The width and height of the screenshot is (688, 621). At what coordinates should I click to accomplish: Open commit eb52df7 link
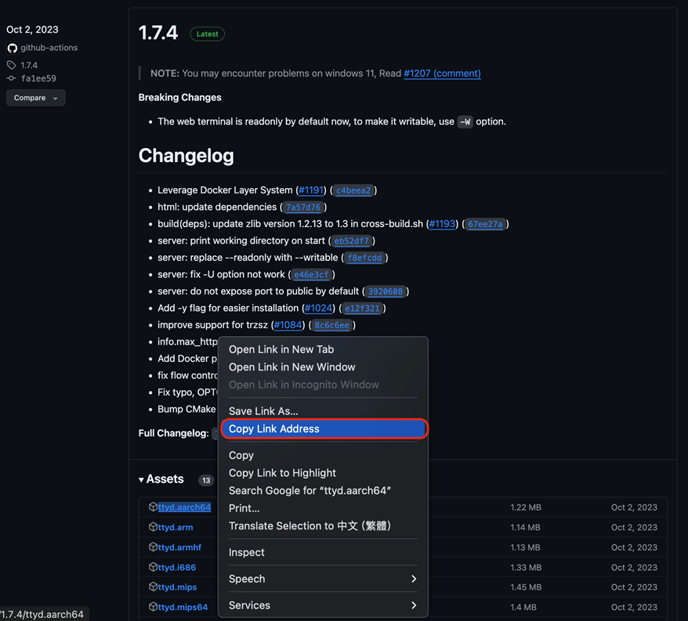click(x=351, y=241)
